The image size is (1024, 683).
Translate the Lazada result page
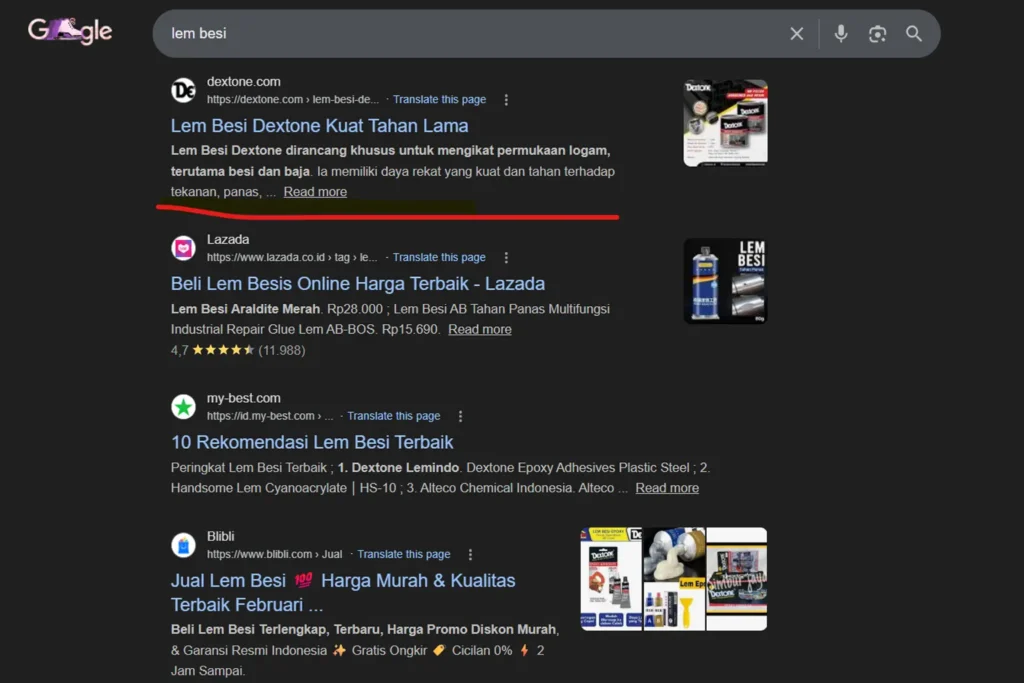pos(439,258)
